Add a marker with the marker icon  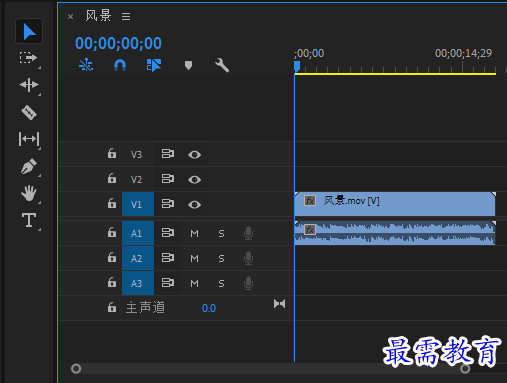pyautogui.click(x=188, y=65)
